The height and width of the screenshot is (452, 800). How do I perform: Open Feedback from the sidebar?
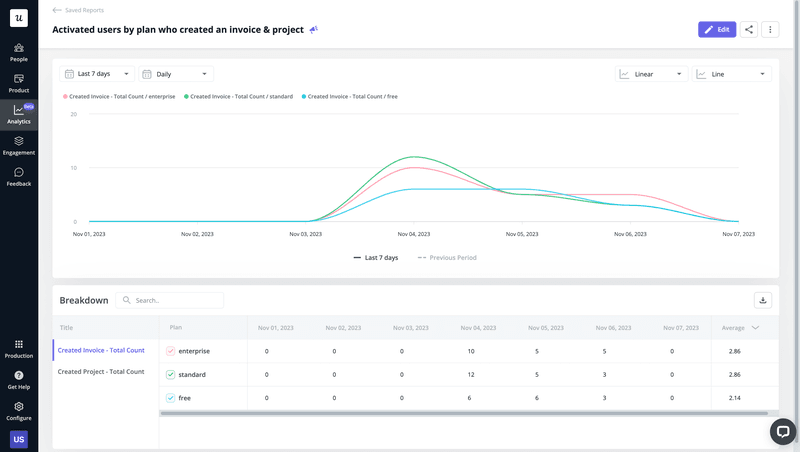coord(19,177)
